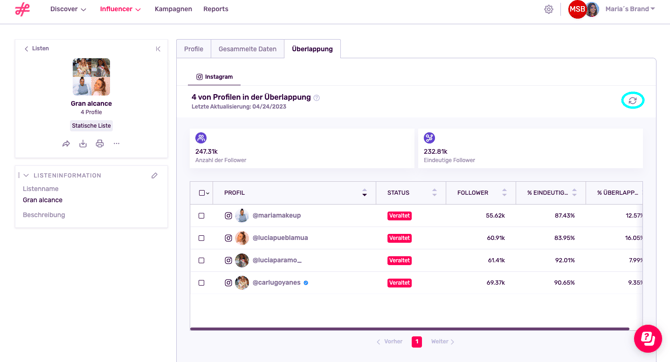Click verified badge next to @carlugoyanes
The image size is (670, 362).
point(306,283)
